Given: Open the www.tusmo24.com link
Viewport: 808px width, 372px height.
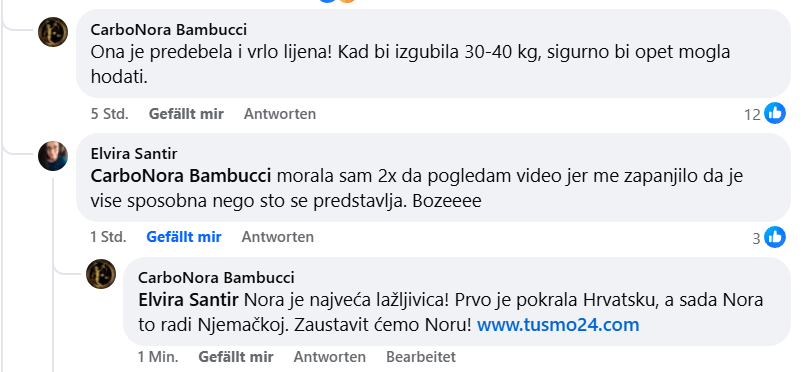Looking at the screenshot, I should click(x=558, y=325).
